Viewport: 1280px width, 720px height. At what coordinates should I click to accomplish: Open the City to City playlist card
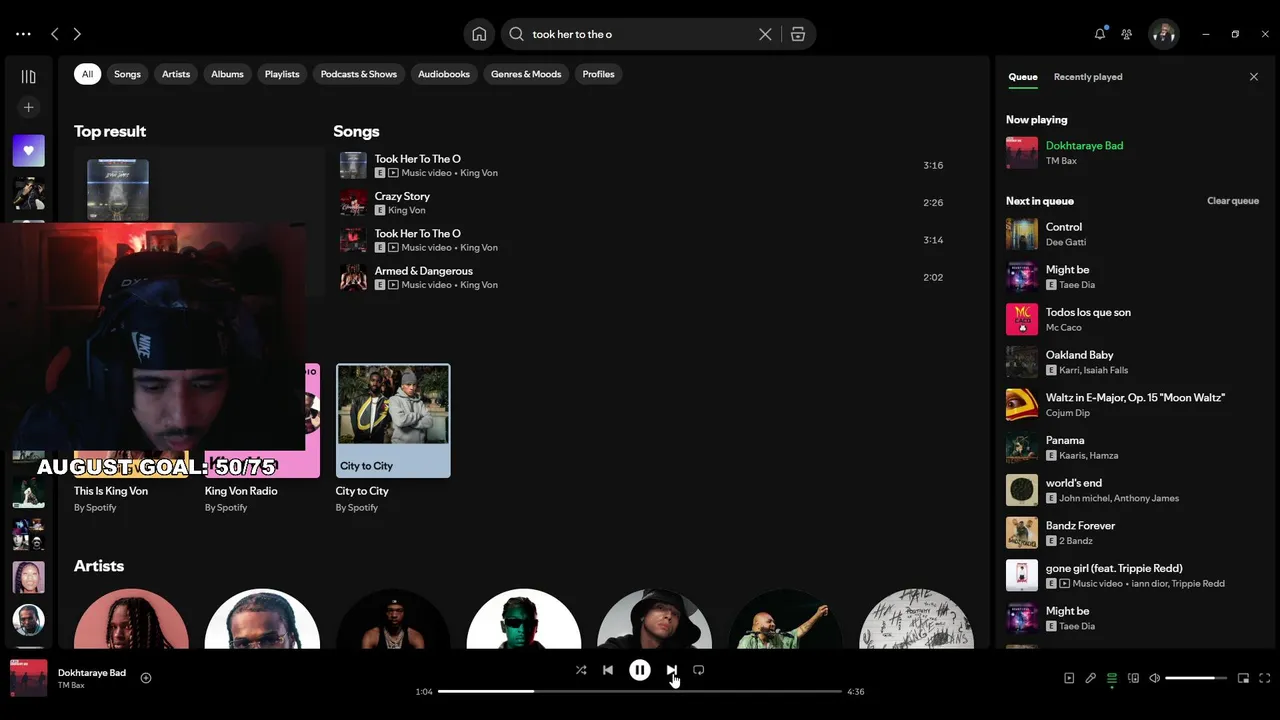[x=393, y=438]
